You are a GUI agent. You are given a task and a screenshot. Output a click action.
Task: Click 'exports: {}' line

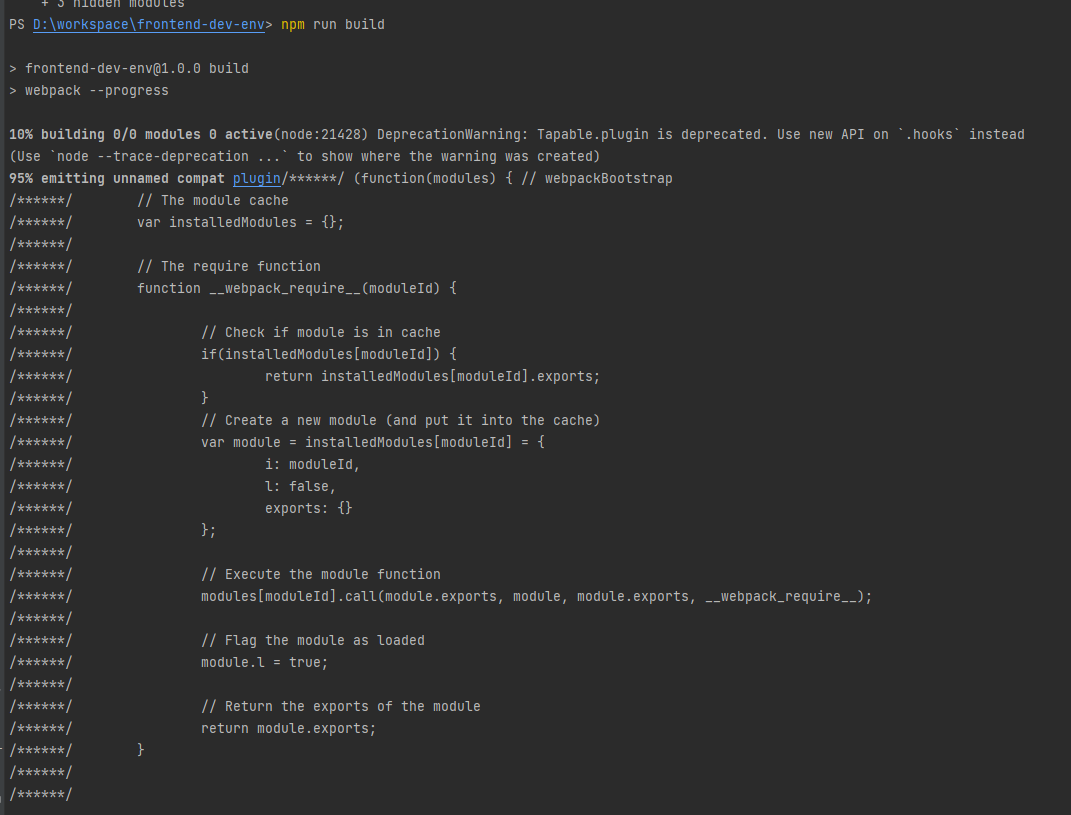tap(309, 508)
